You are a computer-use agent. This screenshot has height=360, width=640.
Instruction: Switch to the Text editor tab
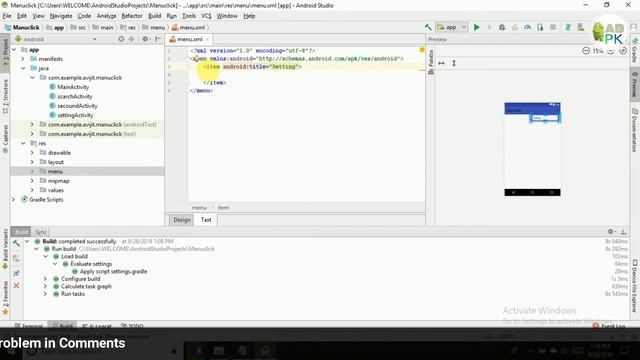coord(206,220)
